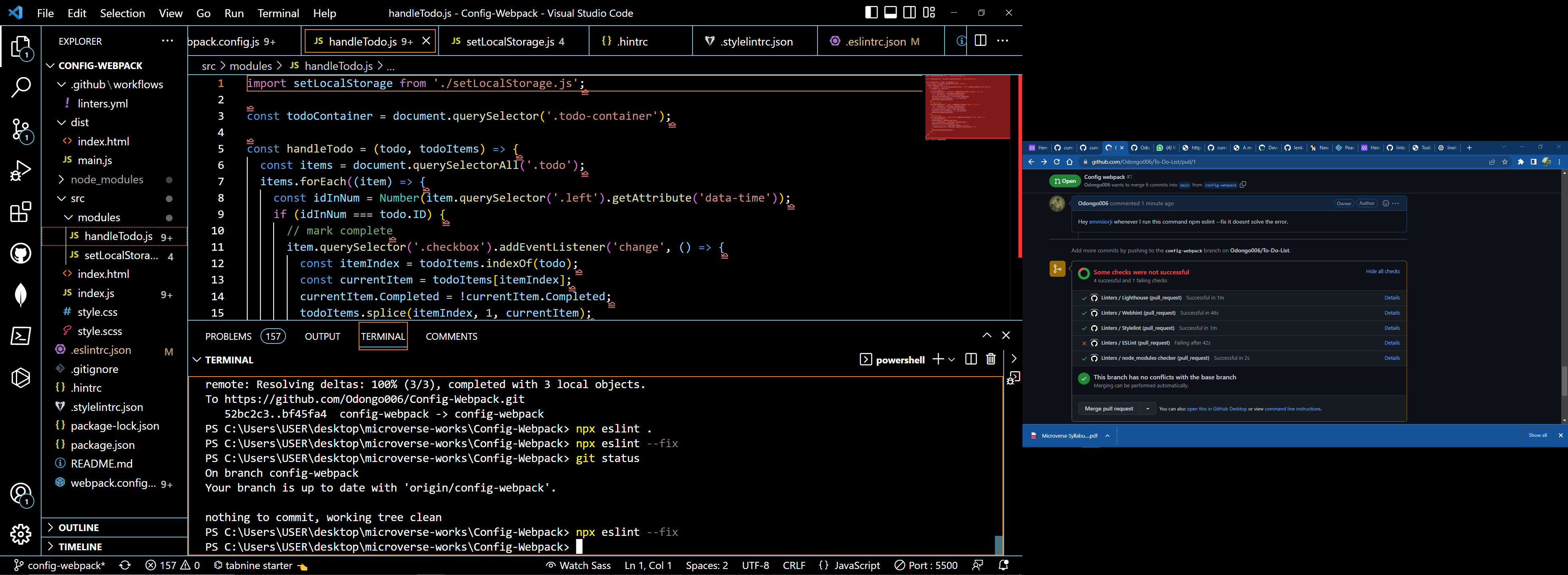This screenshot has height=575, width=1568.
Task: Switch to the OUTPUT panel tab
Action: tap(323, 337)
